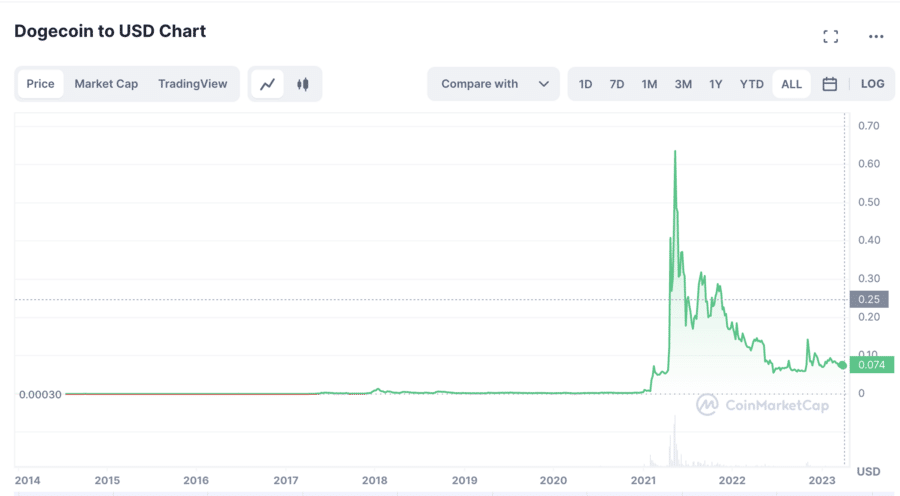Screen dimensions: 900x496
Task: Click the Dogecoin to USD Chart heading
Action: [110, 31]
